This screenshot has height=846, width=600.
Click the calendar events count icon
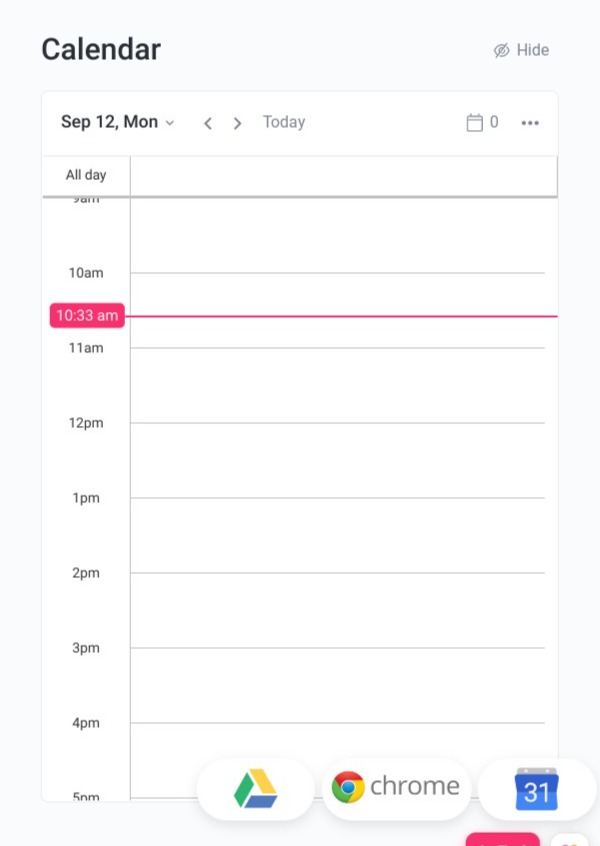[x=474, y=122]
